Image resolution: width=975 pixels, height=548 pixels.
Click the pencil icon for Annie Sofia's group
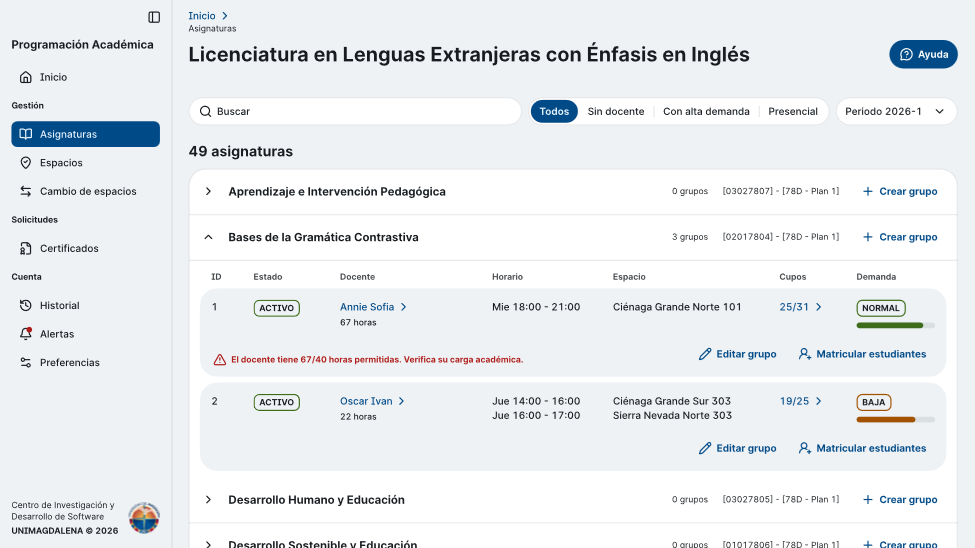(x=705, y=354)
